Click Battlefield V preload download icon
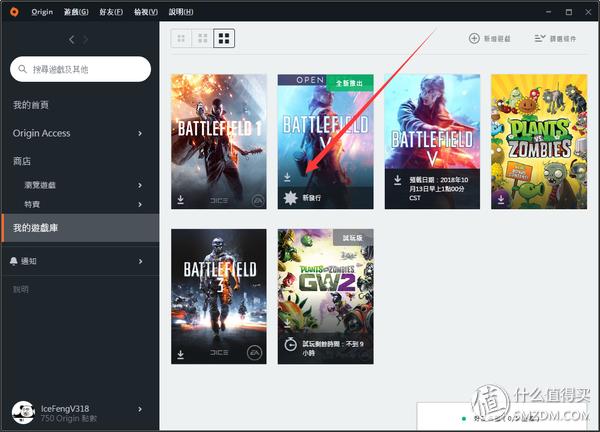Screen dimensions: 600x432 pos(398,180)
